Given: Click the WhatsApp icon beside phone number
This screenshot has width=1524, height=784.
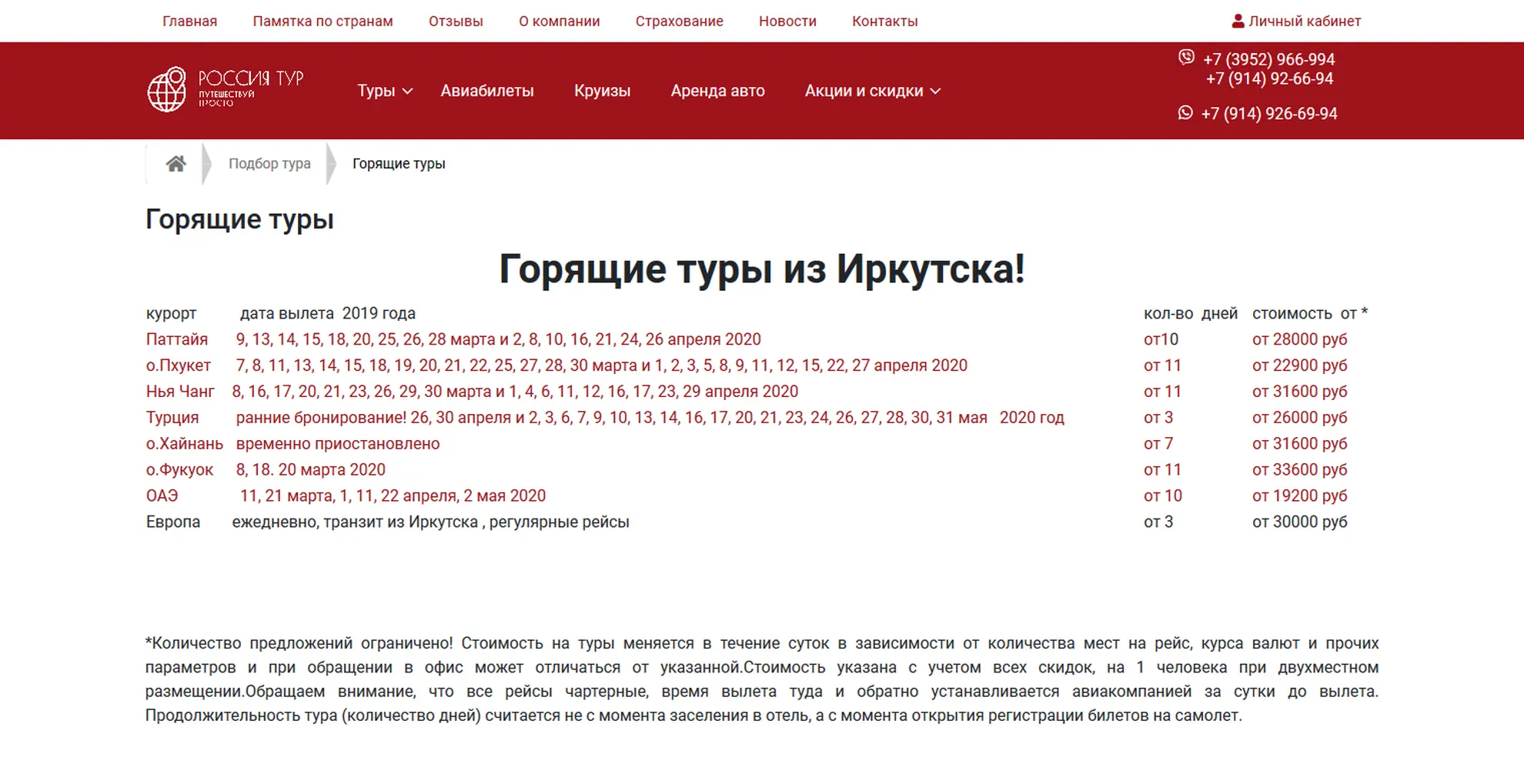Looking at the screenshot, I should (x=1185, y=113).
